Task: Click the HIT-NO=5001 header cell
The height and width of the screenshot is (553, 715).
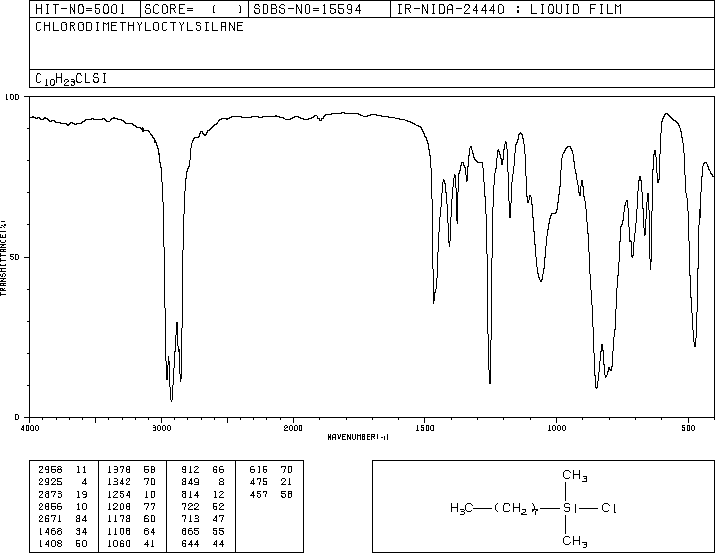Action: (80, 9)
